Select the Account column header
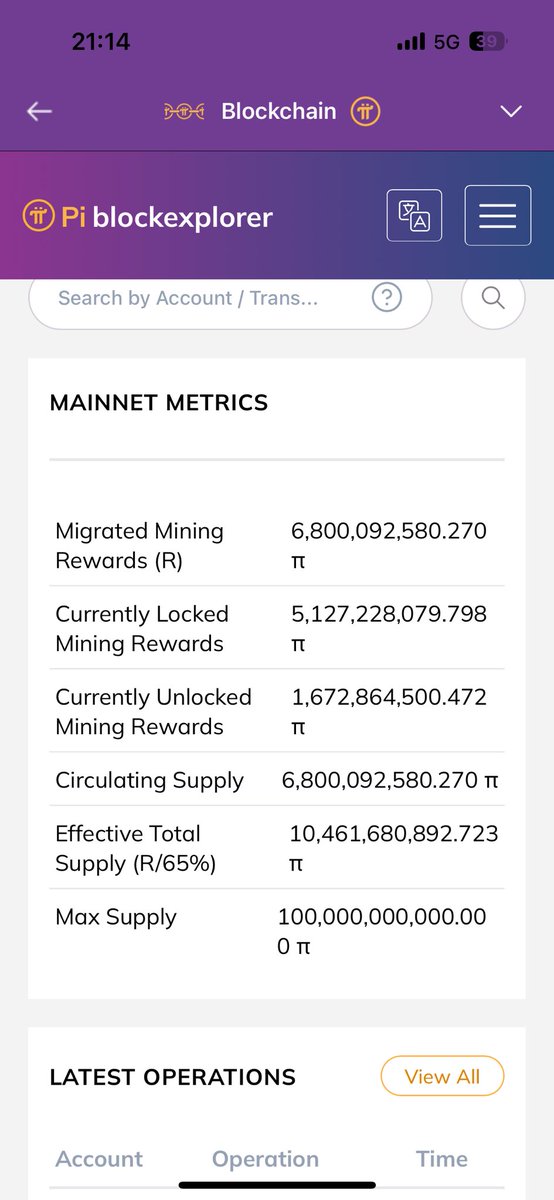The width and height of the screenshot is (554, 1200). click(x=99, y=1159)
